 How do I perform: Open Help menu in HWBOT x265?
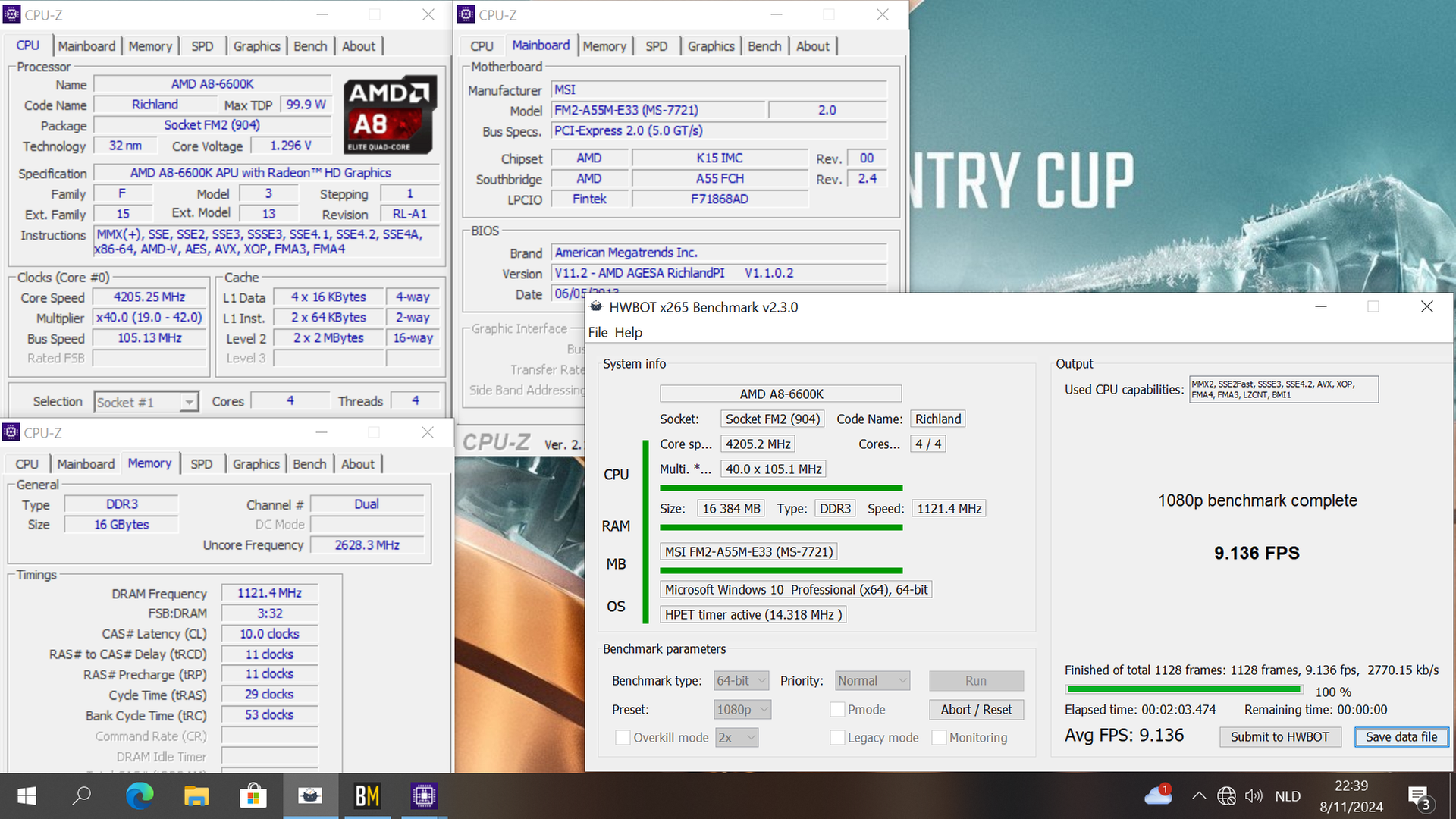click(628, 332)
